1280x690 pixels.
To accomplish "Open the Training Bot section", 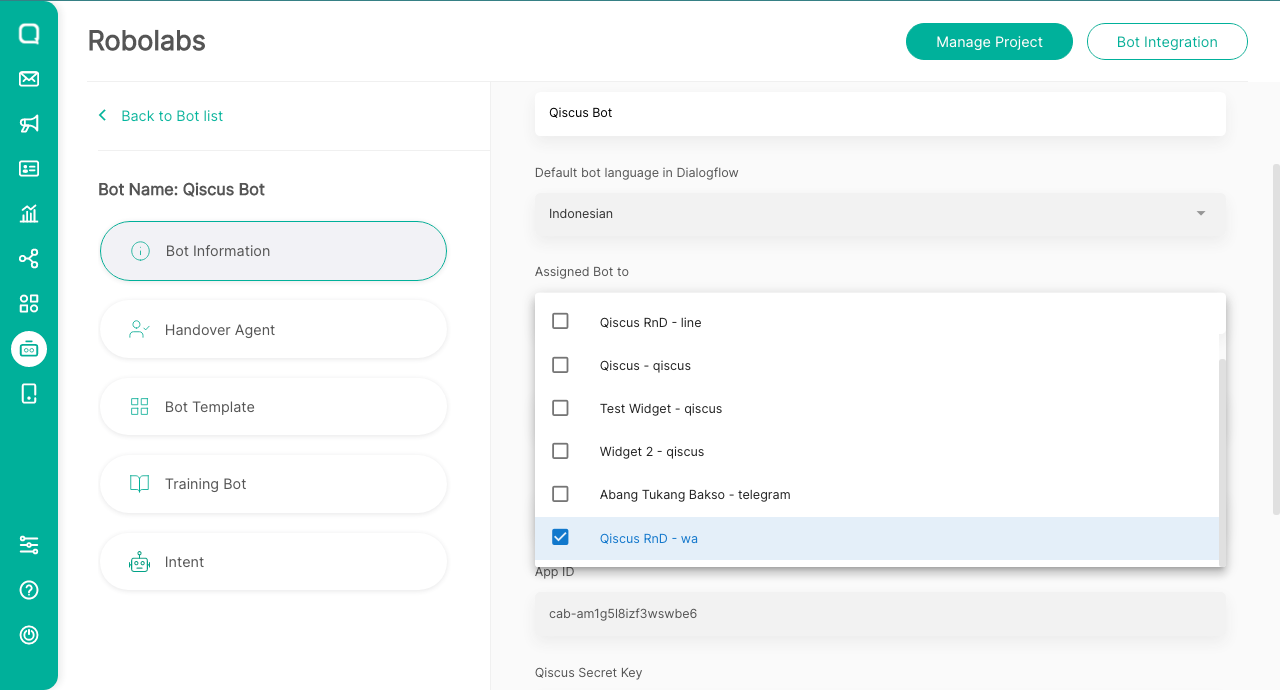I will coord(273,484).
